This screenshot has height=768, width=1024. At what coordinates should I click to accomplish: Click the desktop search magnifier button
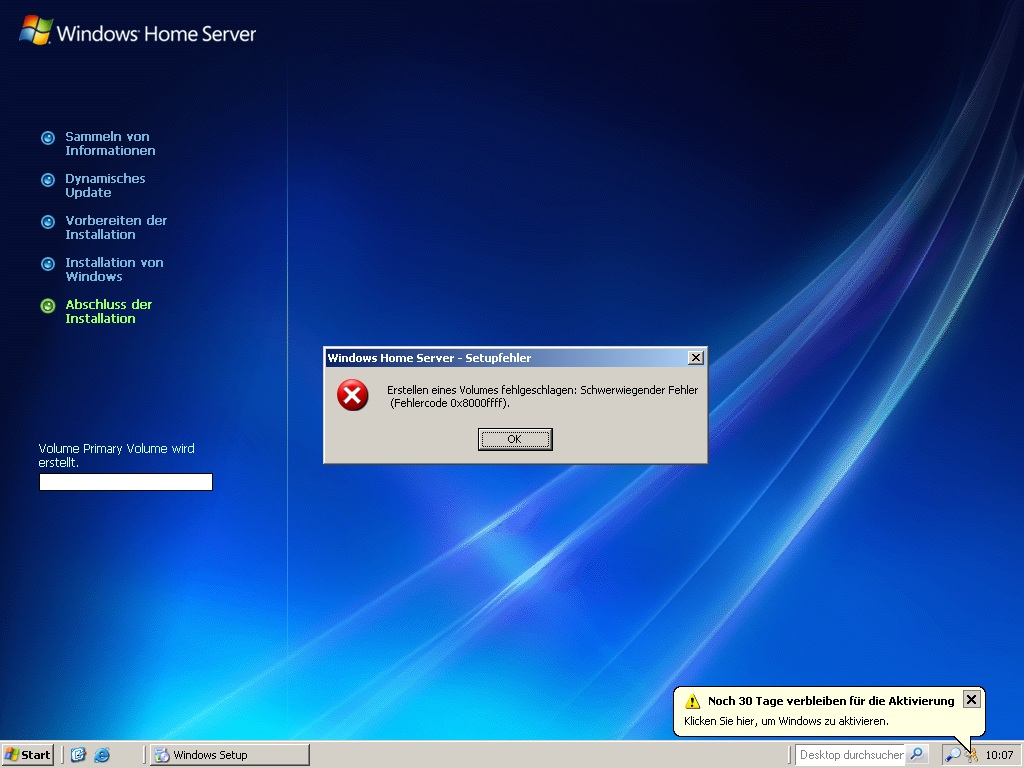click(917, 755)
